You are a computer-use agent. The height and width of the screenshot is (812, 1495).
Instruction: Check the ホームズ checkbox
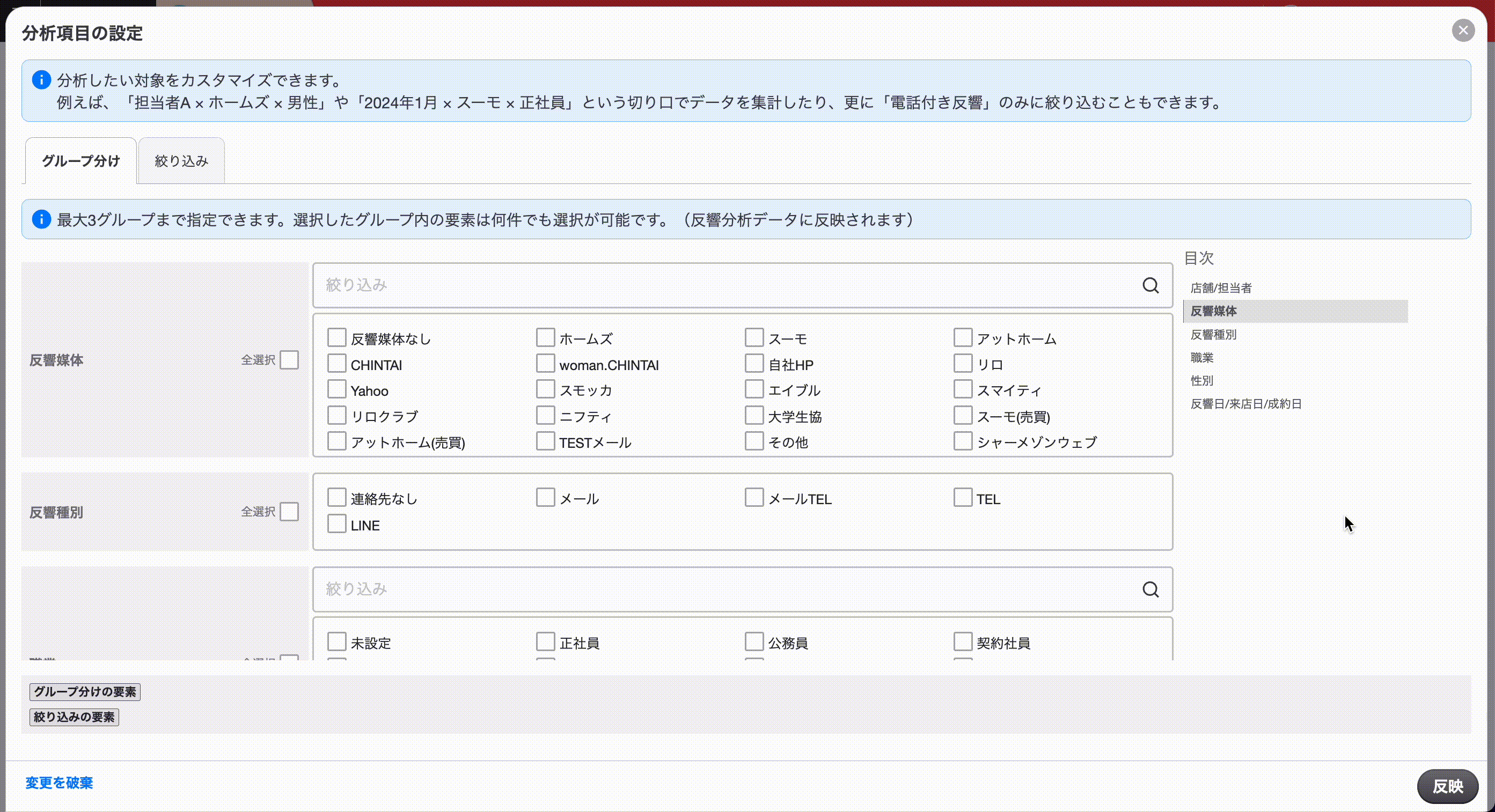tap(546, 337)
